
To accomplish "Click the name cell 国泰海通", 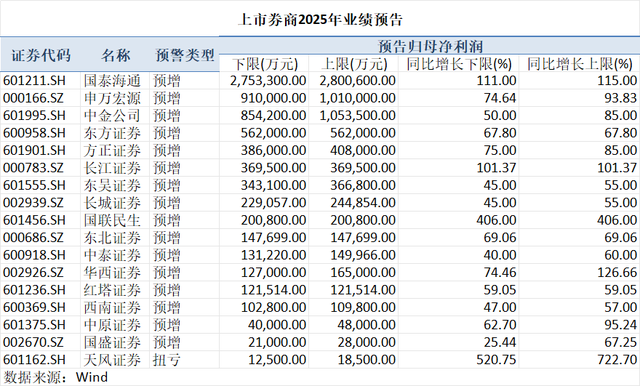I will 112,80.
